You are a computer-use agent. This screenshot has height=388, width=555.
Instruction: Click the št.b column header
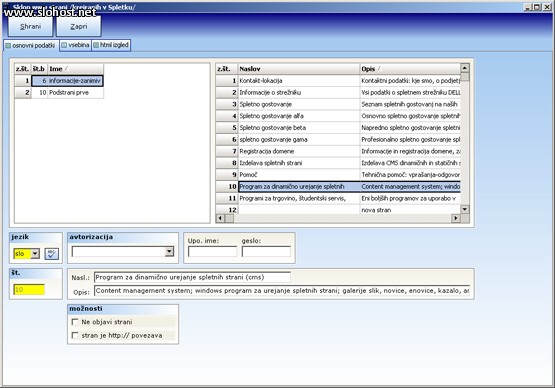pos(39,69)
